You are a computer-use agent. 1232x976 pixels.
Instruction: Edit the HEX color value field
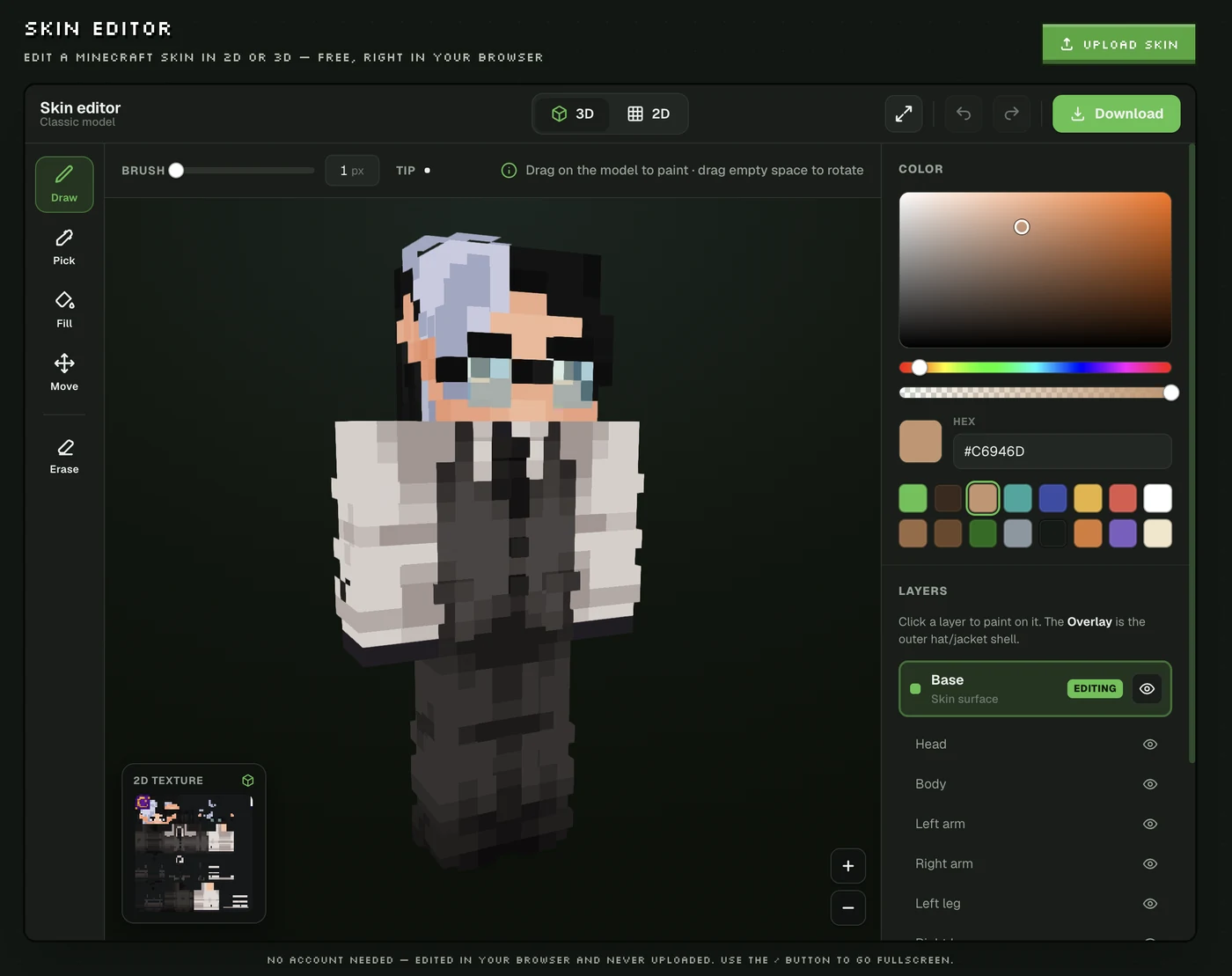tap(1062, 451)
